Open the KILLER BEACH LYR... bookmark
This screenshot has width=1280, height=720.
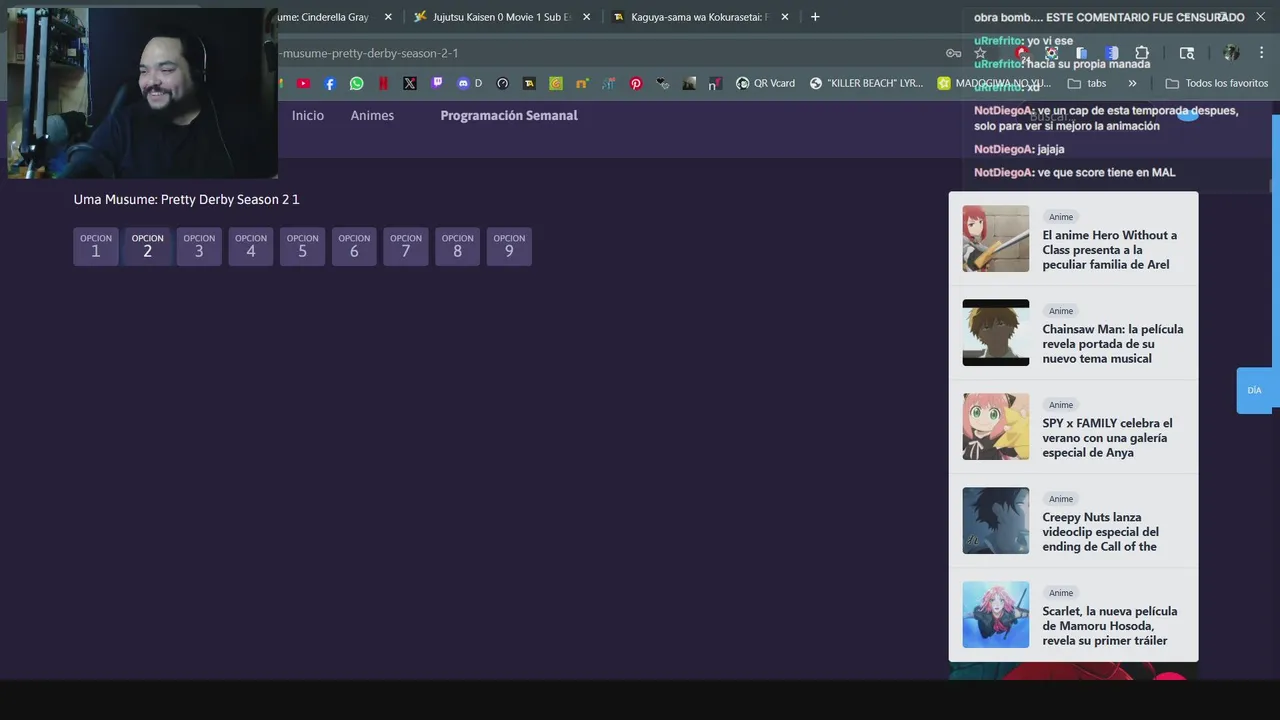(866, 84)
